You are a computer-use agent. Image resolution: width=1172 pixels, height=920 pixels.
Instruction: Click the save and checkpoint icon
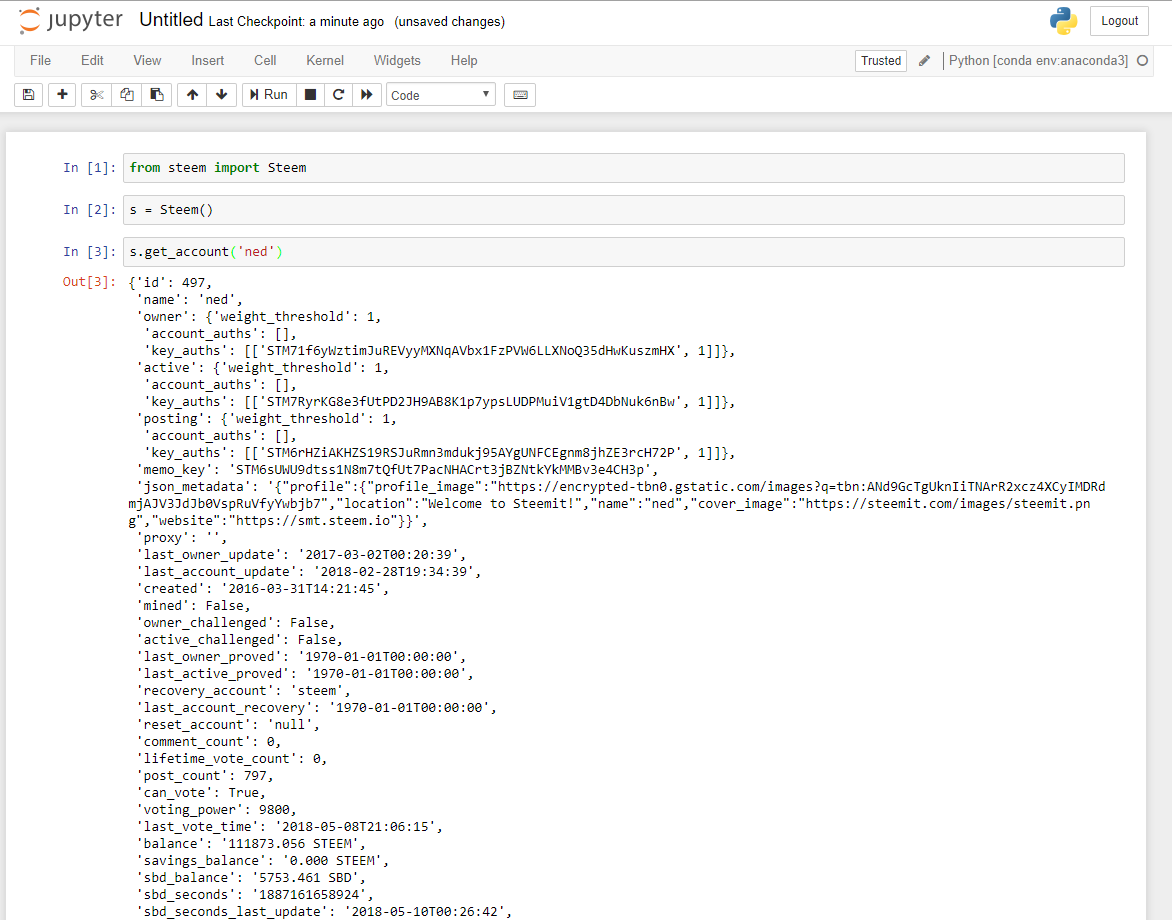[28, 95]
